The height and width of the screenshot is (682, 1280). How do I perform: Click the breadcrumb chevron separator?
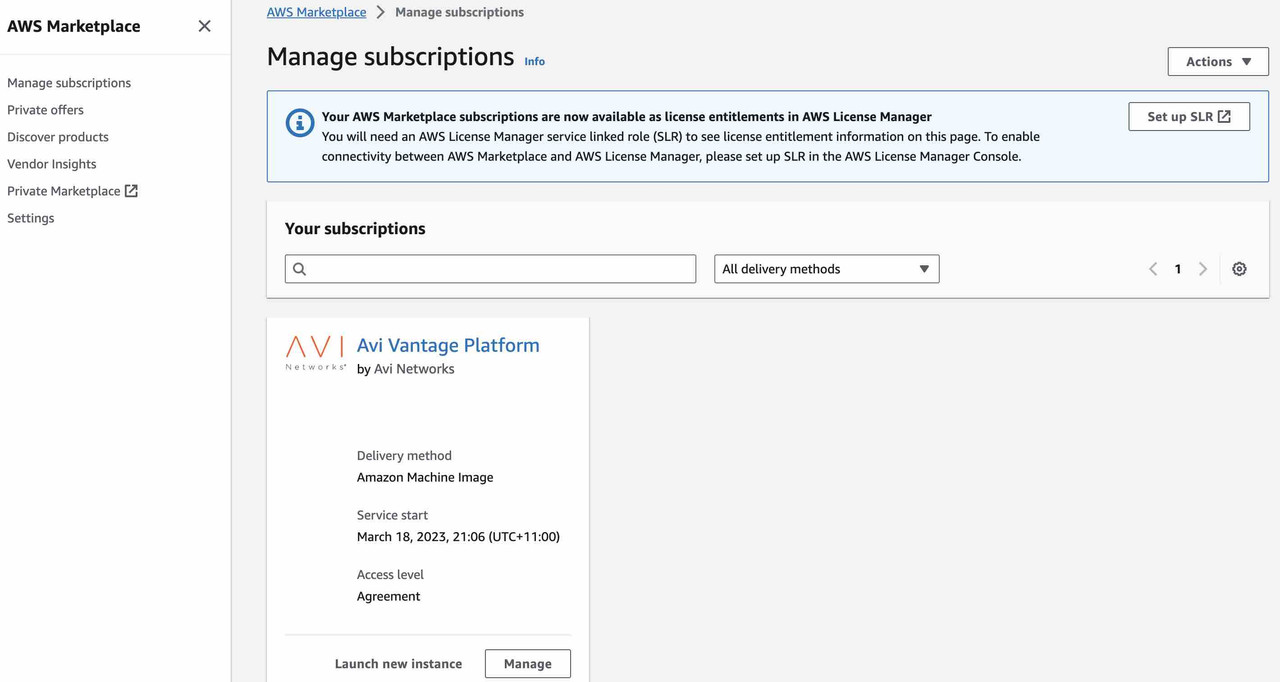coord(381,12)
